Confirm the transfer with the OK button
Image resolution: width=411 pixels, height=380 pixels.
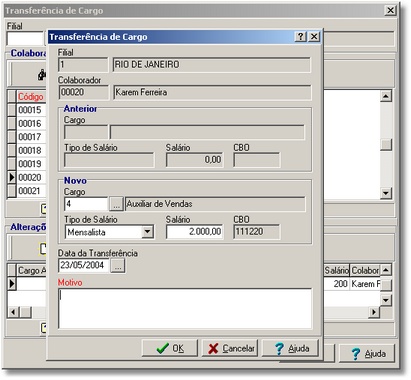pos(170,348)
